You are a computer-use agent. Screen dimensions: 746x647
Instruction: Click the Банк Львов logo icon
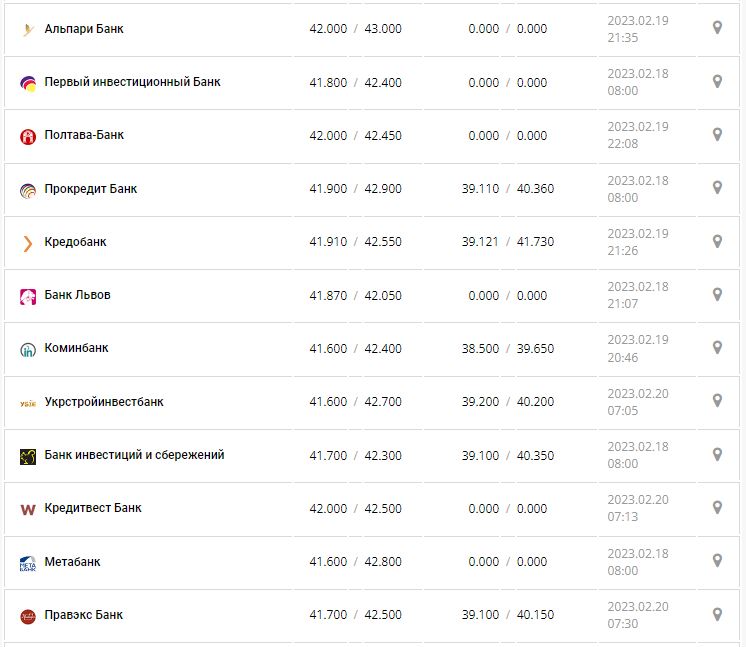(28, 296)
